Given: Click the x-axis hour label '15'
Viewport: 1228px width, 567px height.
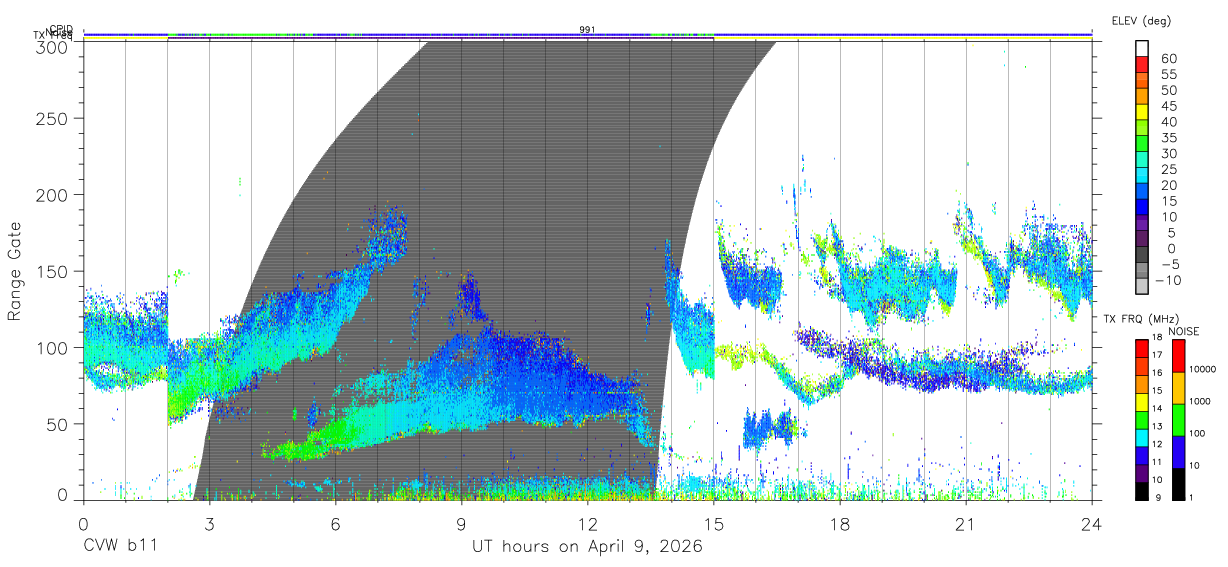Looking at the screenshot, I should pyautogui.click(x=713, y=523).
